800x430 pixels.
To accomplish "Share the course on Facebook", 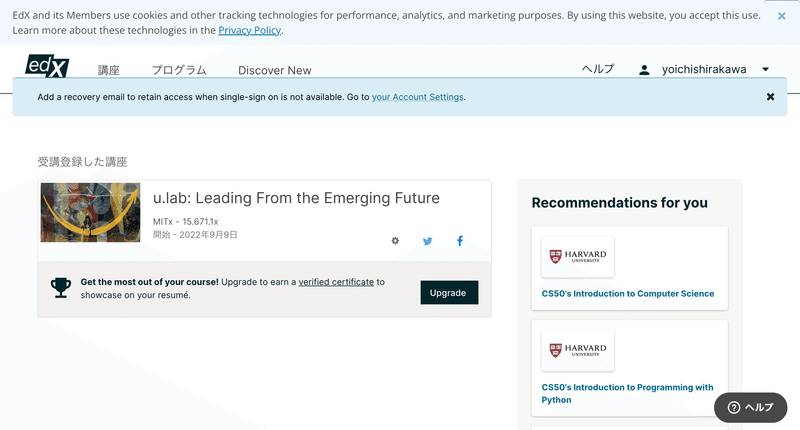I will point(460,241).
